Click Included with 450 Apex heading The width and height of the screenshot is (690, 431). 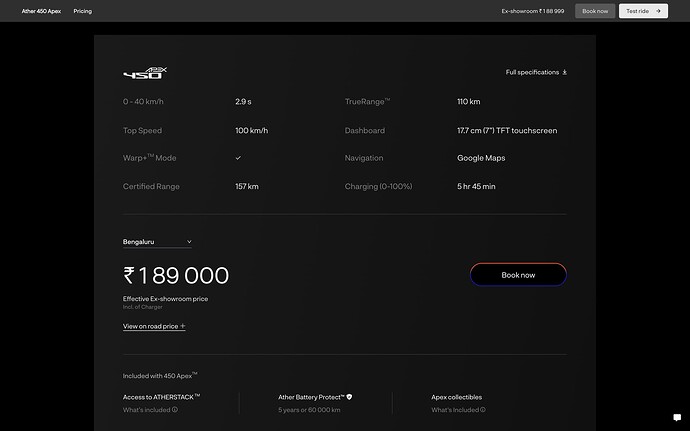pos(160,376)
